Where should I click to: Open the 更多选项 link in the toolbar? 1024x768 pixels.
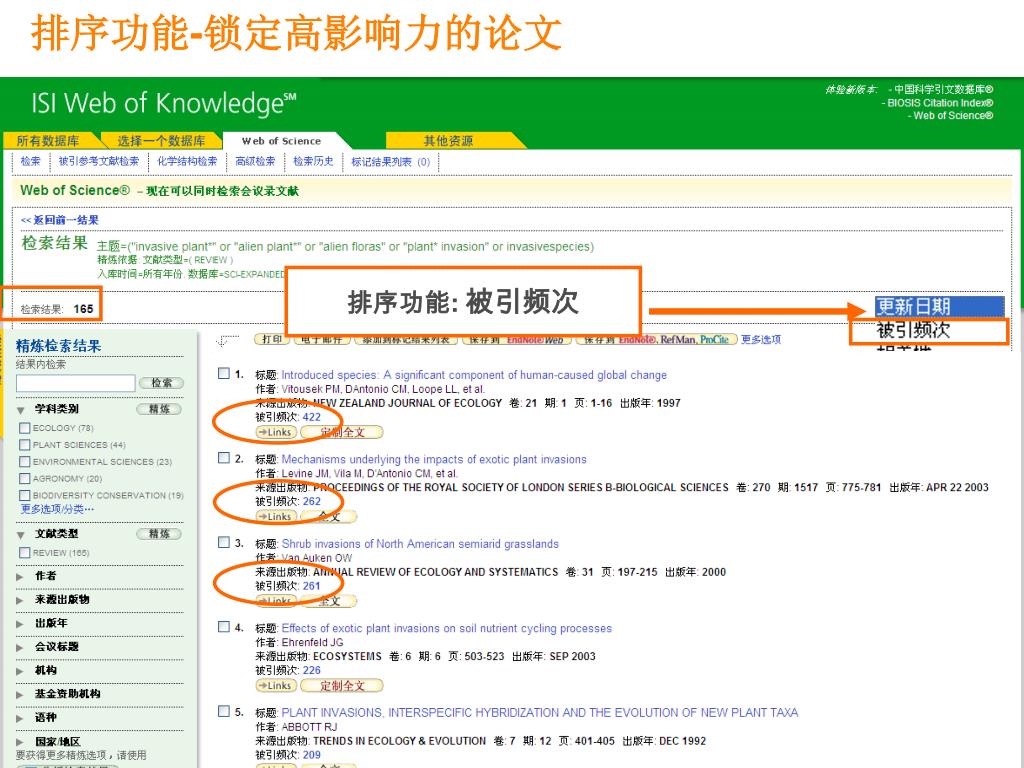tap(761, 340)
